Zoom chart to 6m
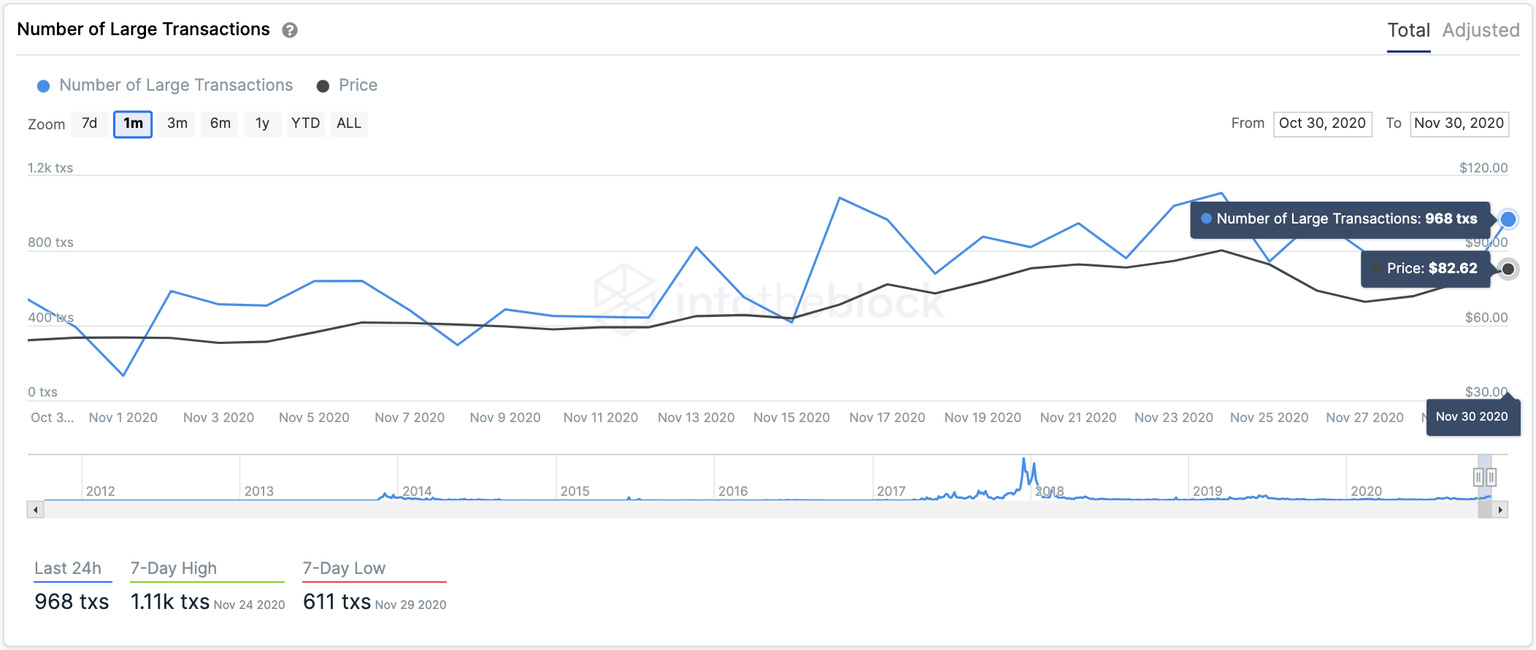Image resolution: width=1536 pixels, height=650 pixels. pyautogui.click(x=220, y=124)
